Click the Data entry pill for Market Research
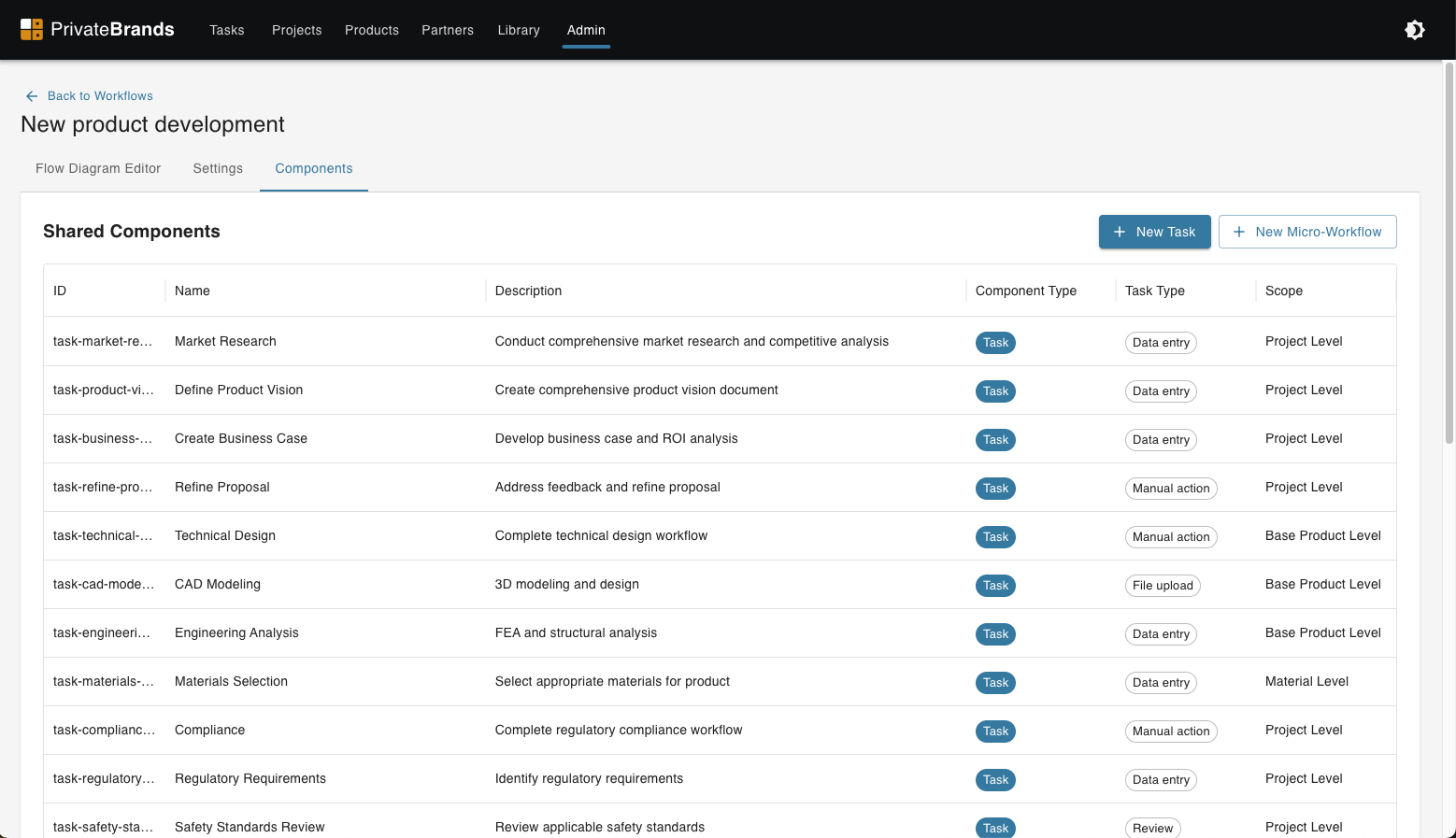The height and width of the screenshot is (838, 1456). pyautogui.click(x=1161, y=343)
